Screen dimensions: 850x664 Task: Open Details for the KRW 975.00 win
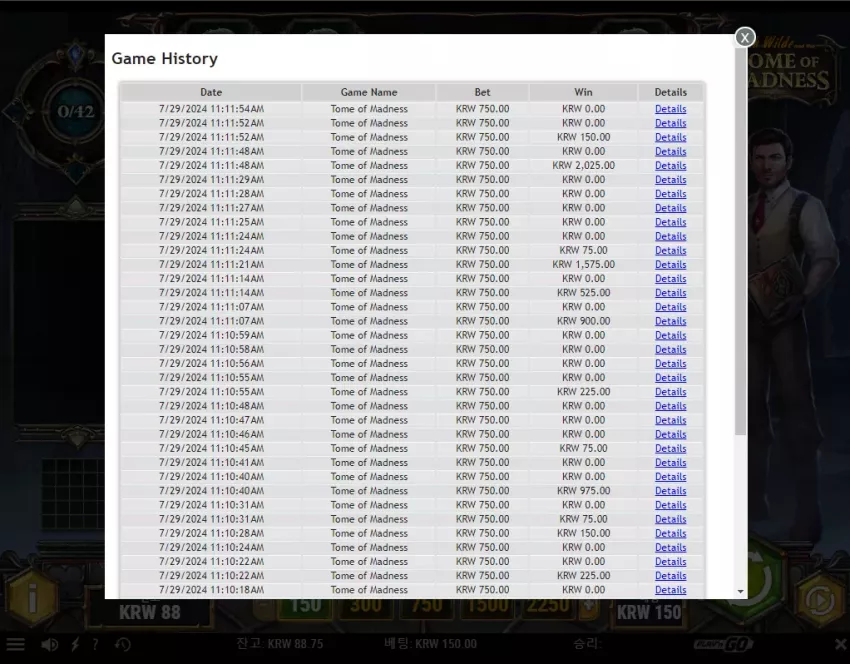(x=671, y=491)
